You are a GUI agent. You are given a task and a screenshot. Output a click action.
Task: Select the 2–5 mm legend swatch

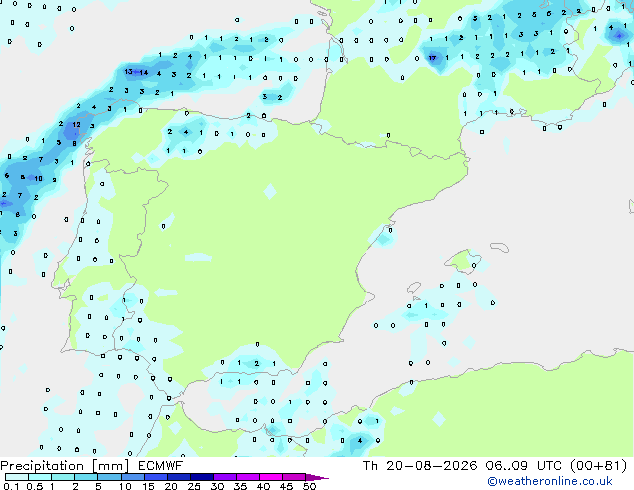[x=86, y=477]
